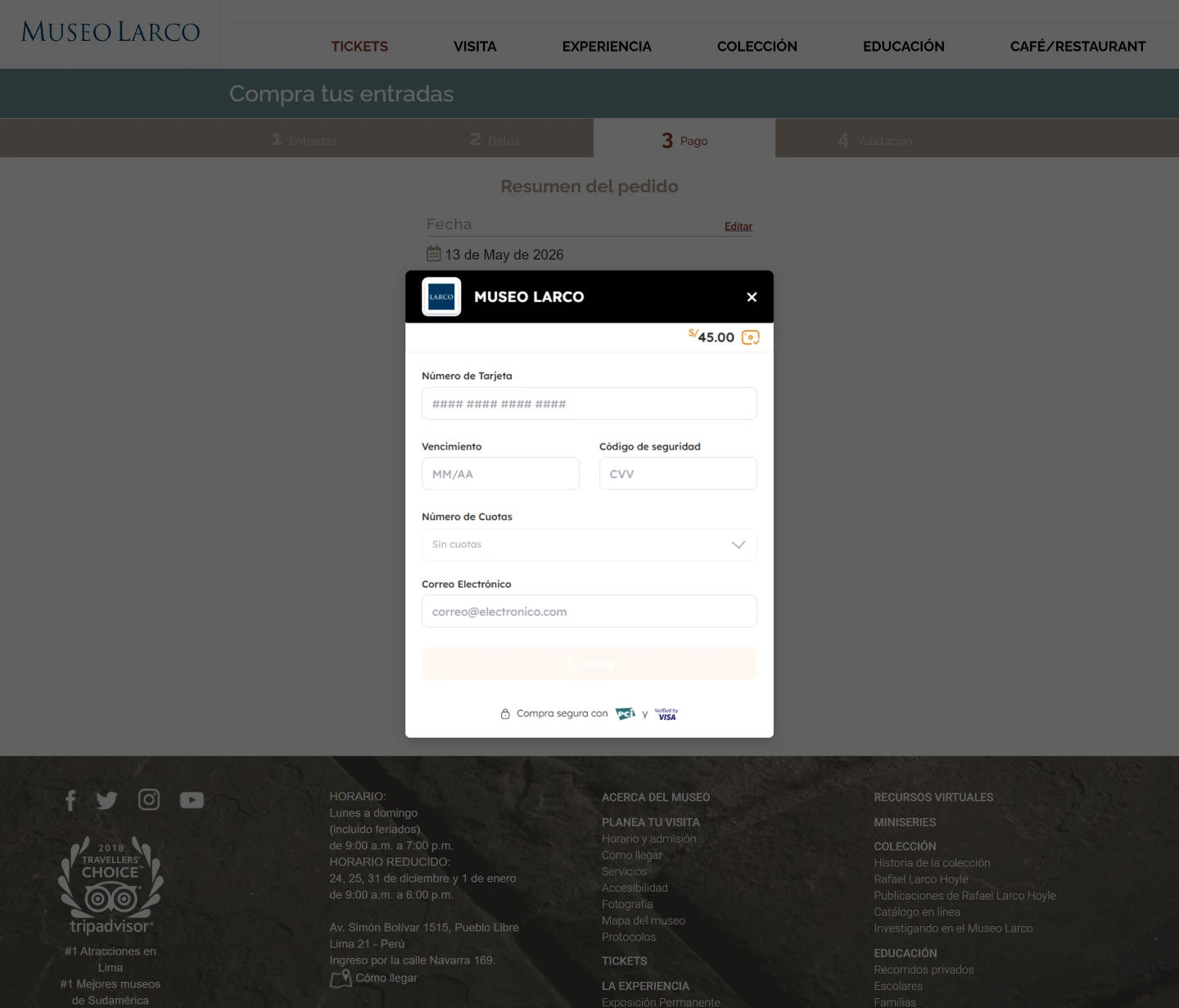Viewport: 1179px width, 1008px height.
Task: Open the EXPERIENCIA menu item
Action: point(607,47)
